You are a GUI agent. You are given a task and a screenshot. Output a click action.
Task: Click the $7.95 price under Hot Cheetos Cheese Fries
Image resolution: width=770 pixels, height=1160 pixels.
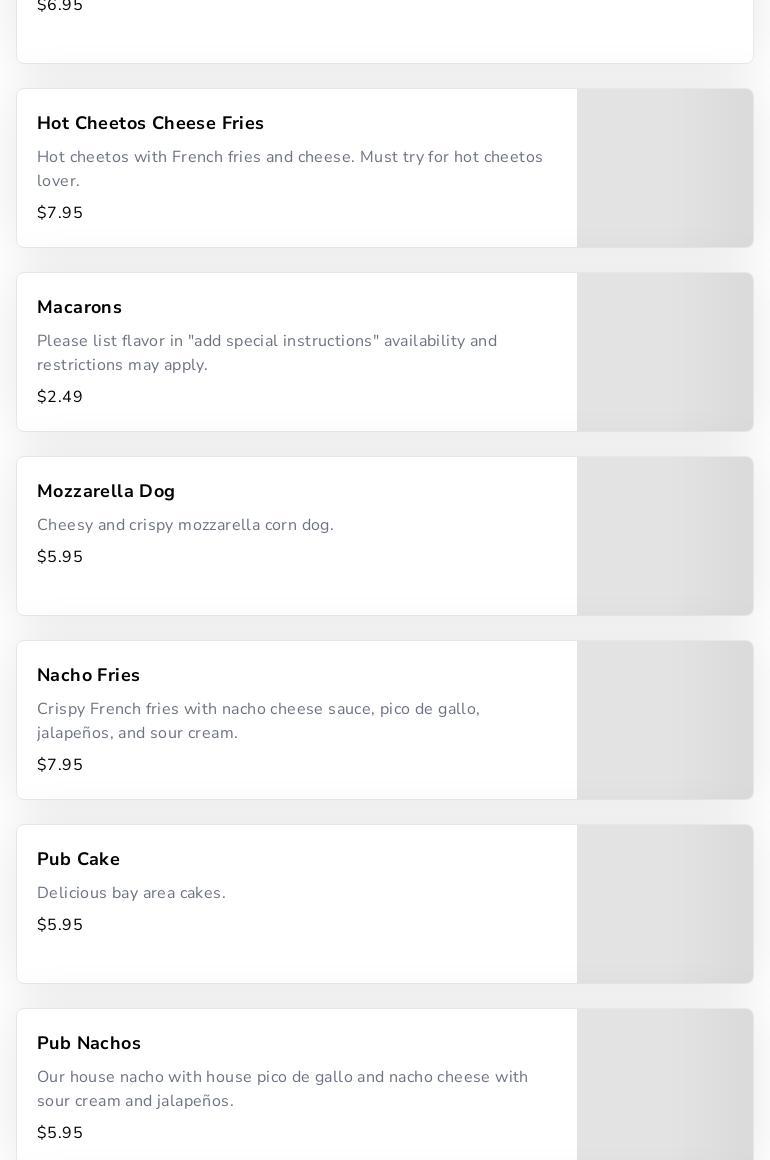(x=60, y=213)
